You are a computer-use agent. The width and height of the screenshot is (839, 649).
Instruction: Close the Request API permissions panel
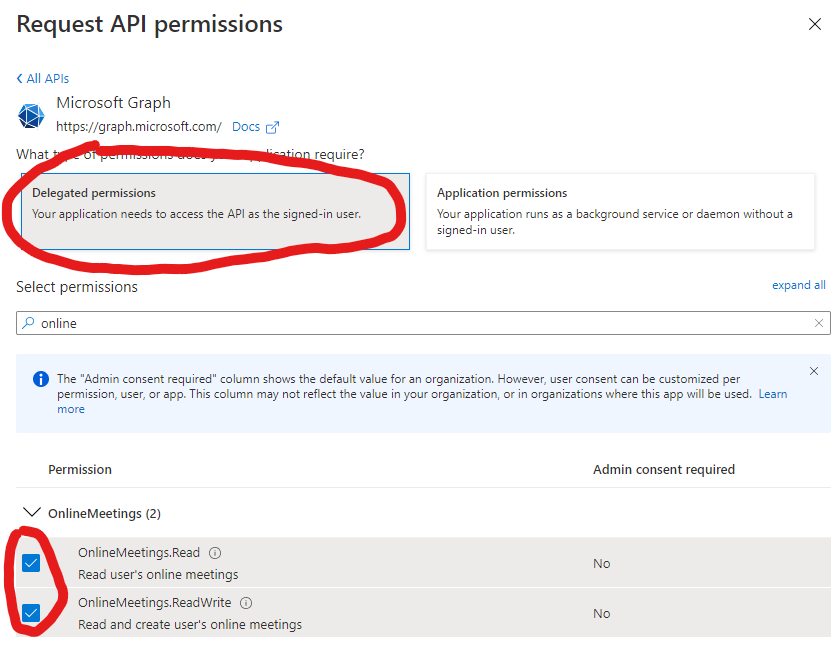click(814, 24)
